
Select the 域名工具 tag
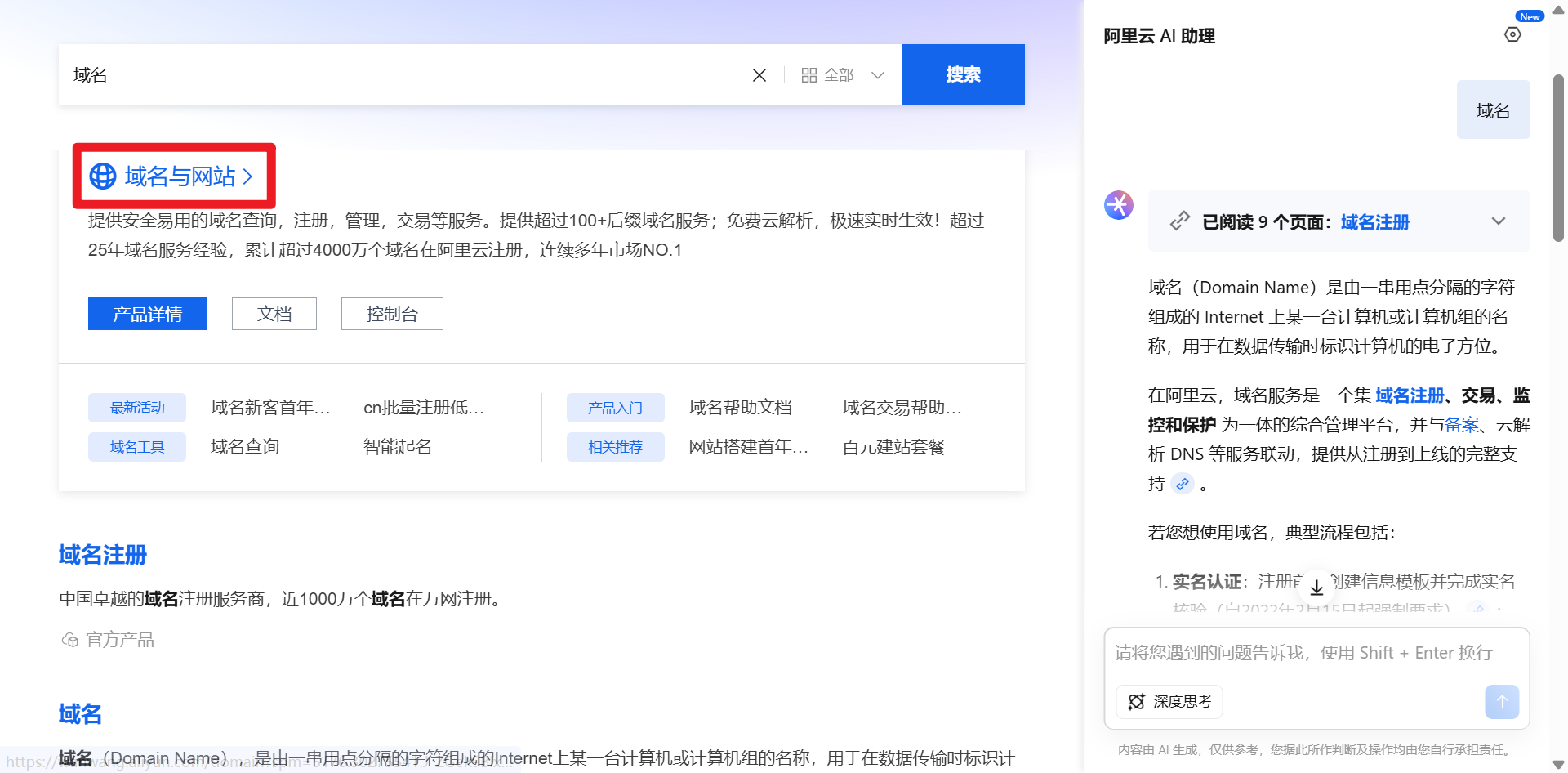[137, 447]
